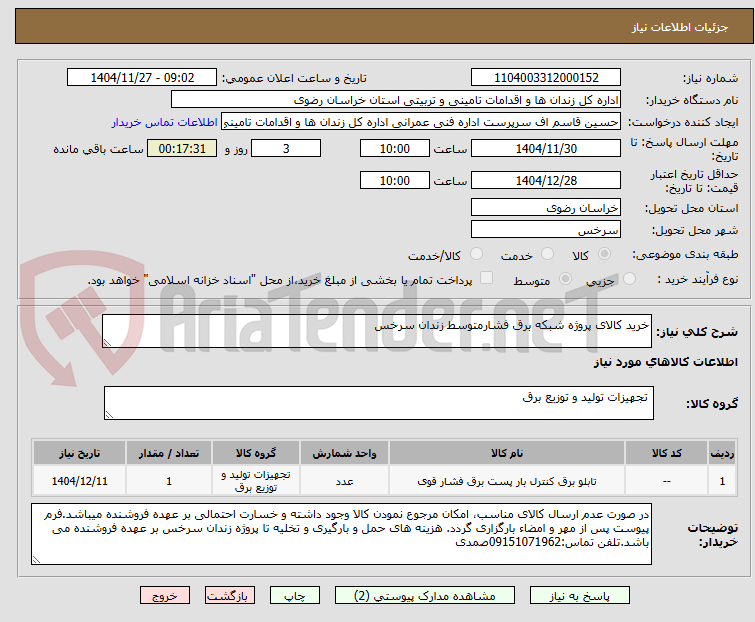Click the گروه کالا table column header

click(x=256, y=453)
